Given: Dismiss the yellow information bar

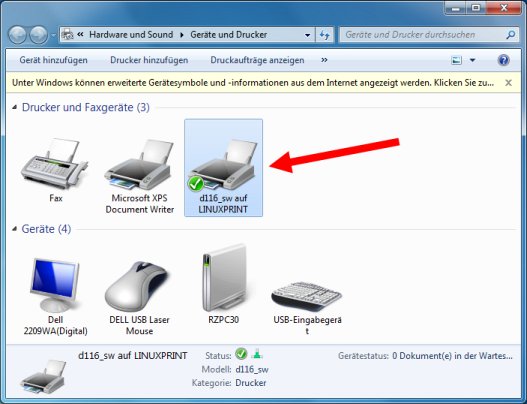Looking at the screenshot, I should (509, 83).
